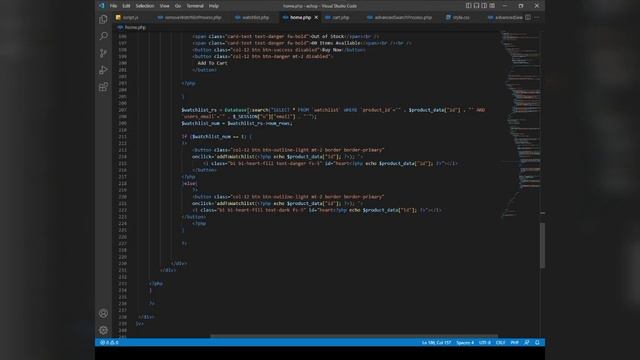Toggle secondary side bar layout icon
The height and width of the screenshot is (360, 640).
pyautogui.click(x=484, y=6)
